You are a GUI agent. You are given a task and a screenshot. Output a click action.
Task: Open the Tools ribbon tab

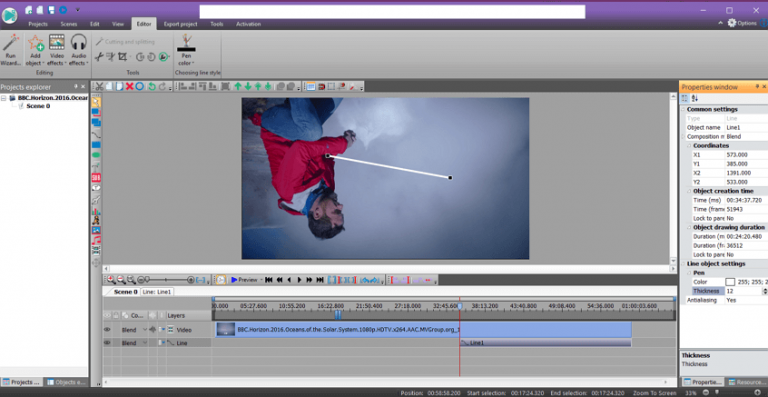217,24
